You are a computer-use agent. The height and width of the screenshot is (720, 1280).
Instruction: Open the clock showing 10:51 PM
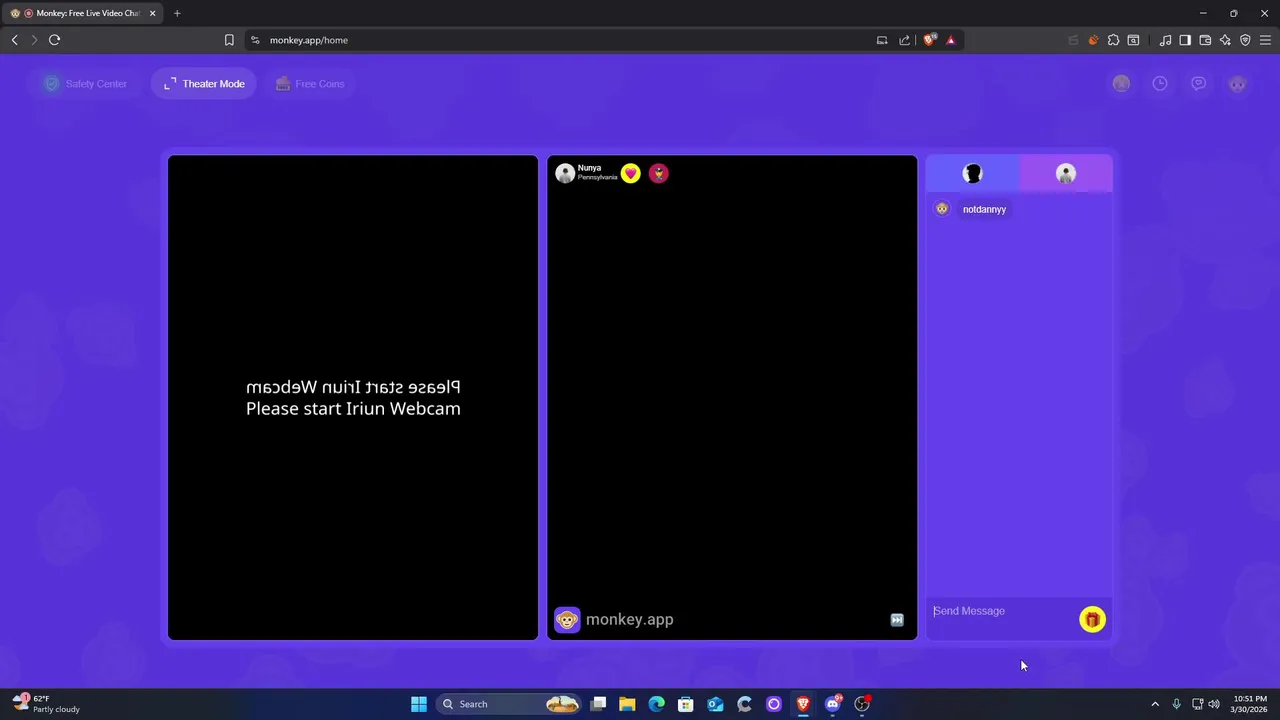(x=1250, y=704)
